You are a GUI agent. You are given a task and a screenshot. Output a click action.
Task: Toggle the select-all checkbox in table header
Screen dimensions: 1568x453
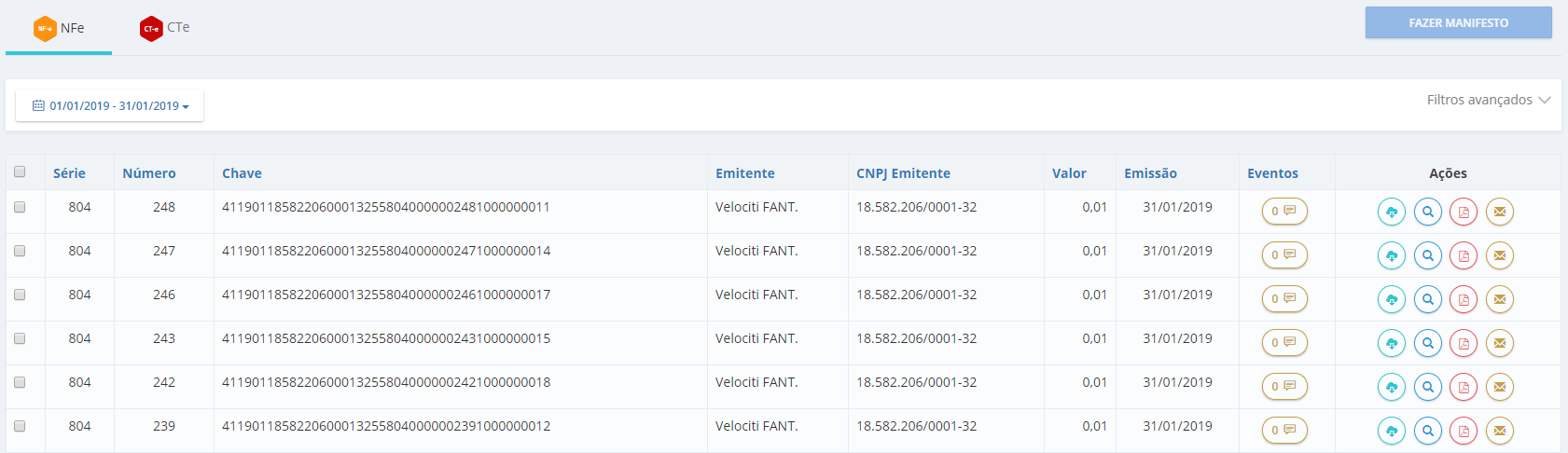(20, 172)
